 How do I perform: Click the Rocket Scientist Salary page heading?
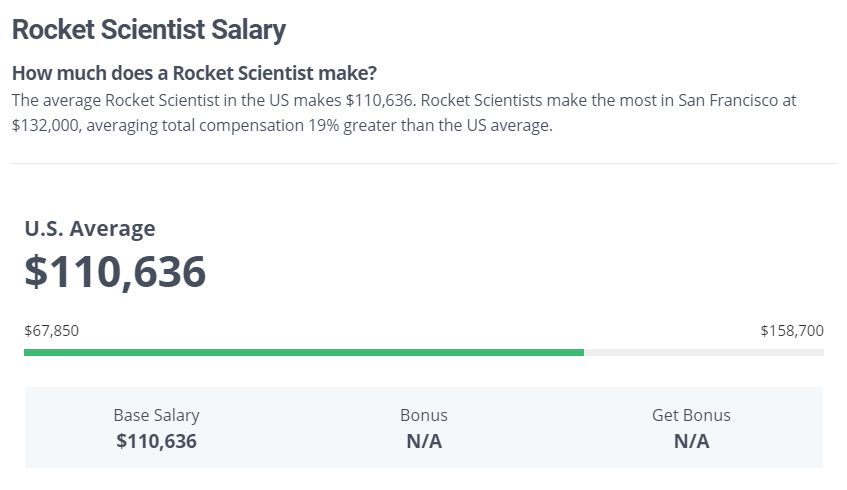(149, 30)
